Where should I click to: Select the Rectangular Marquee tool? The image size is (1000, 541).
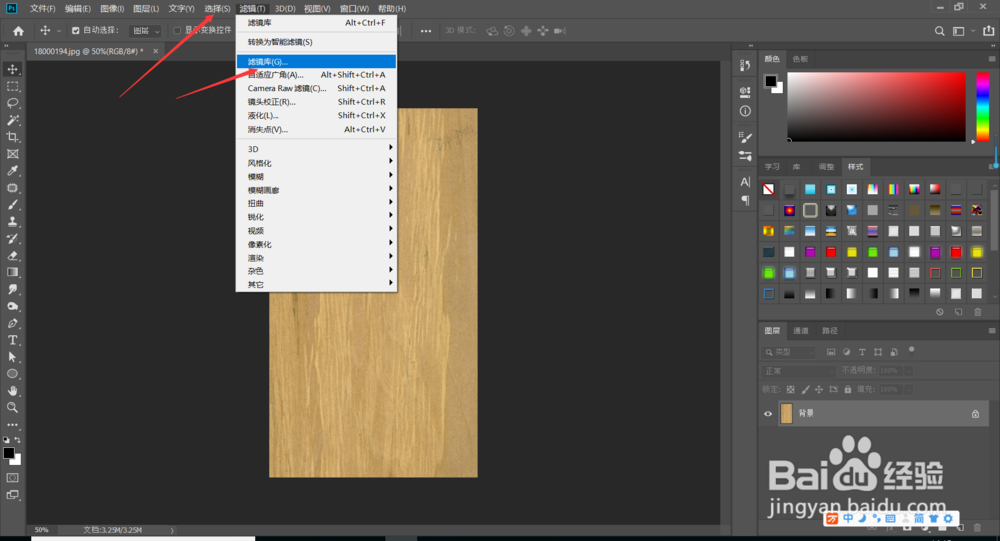[x=12, y=86]
